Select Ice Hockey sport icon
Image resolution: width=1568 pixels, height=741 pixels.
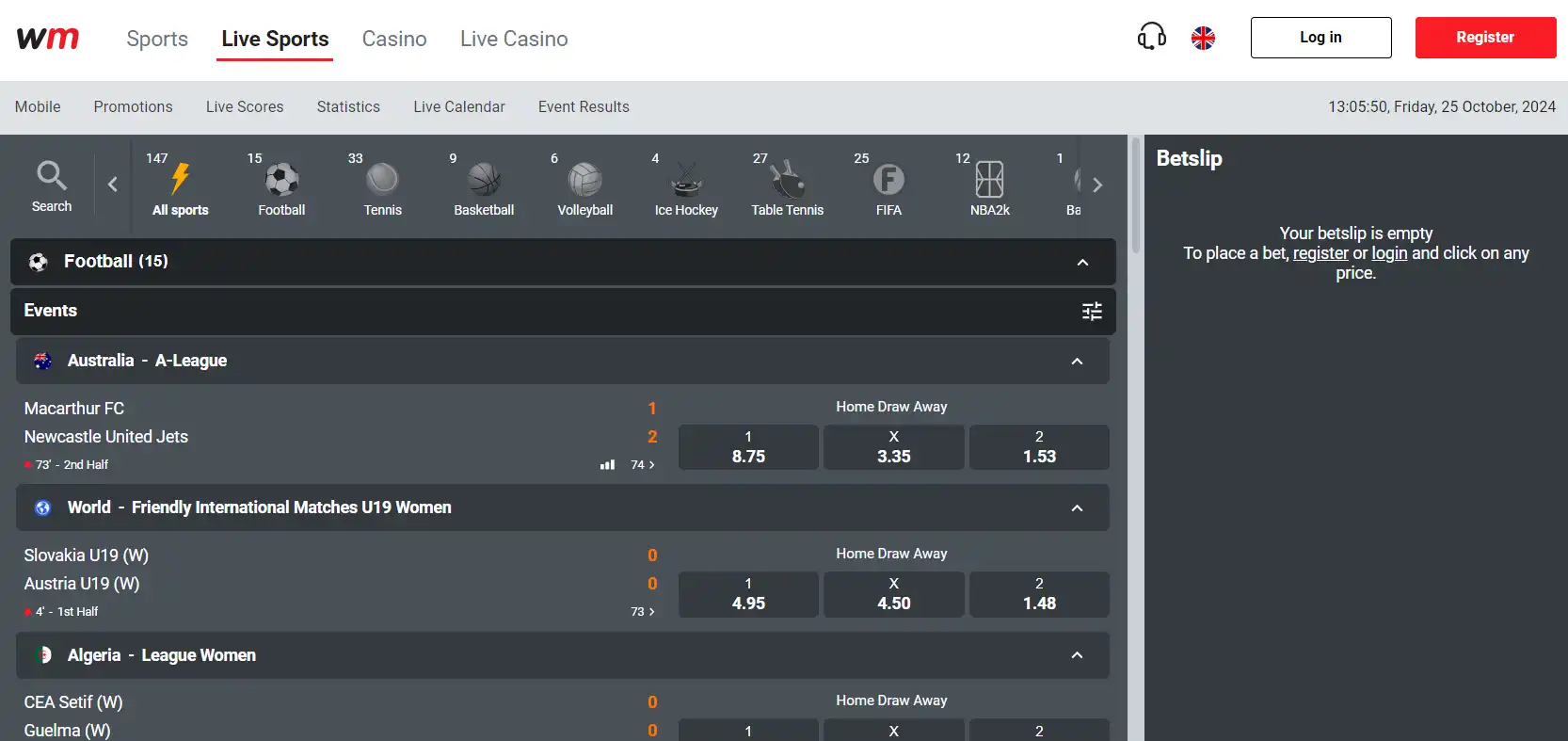click(x=686, y=179)
